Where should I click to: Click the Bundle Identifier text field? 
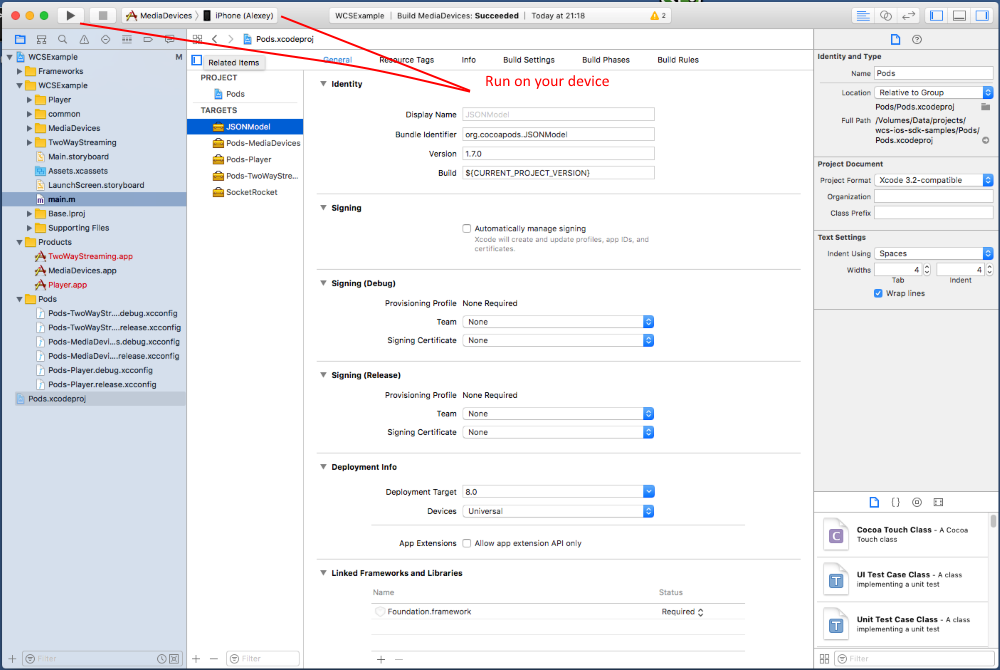point(558,134)
